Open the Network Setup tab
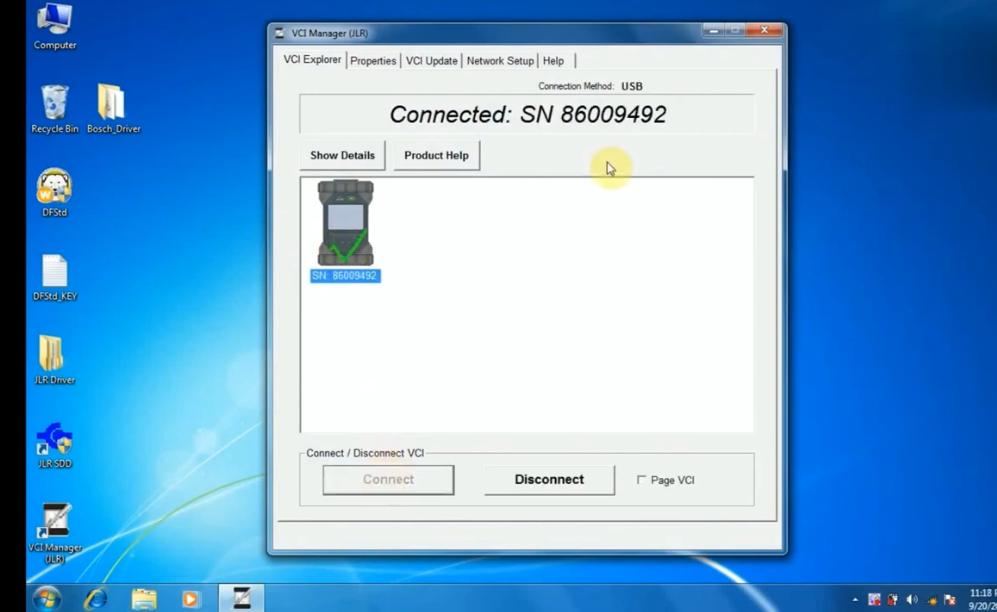Viewport: 997px width, 612px height. pos(500,61)
